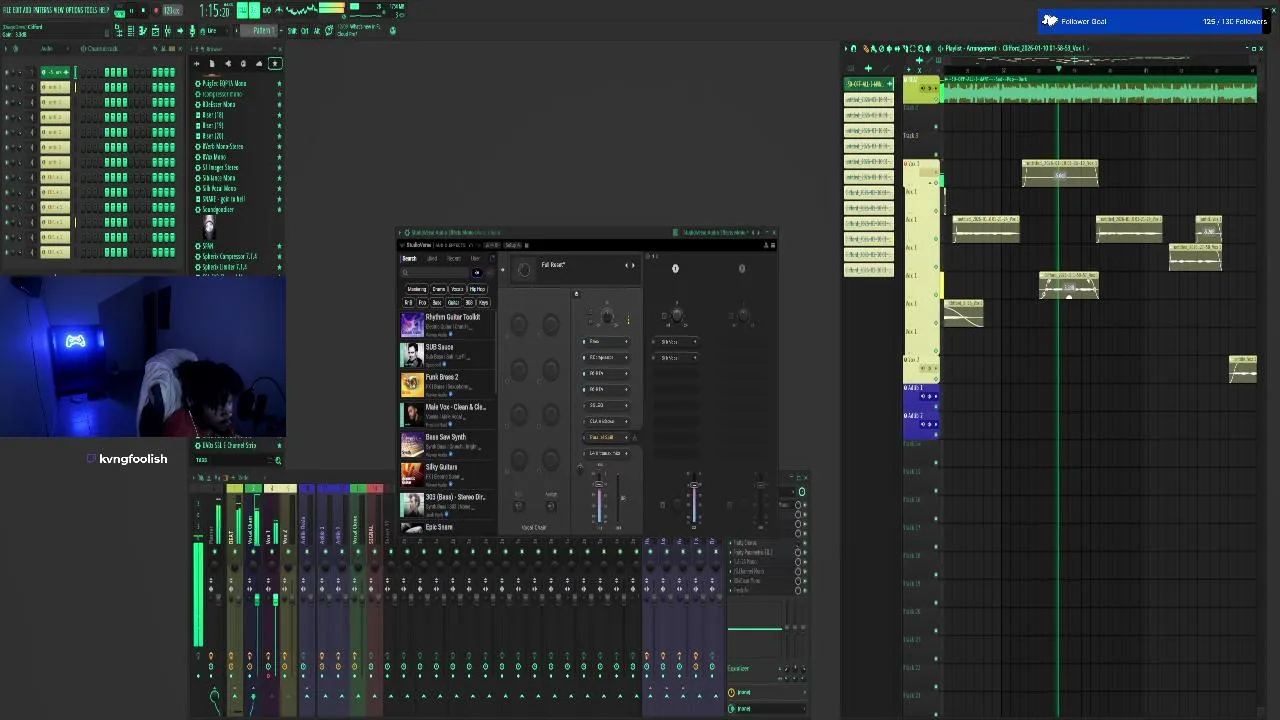Toggle Channel rack graph editor icon

[x=163, y=48]
